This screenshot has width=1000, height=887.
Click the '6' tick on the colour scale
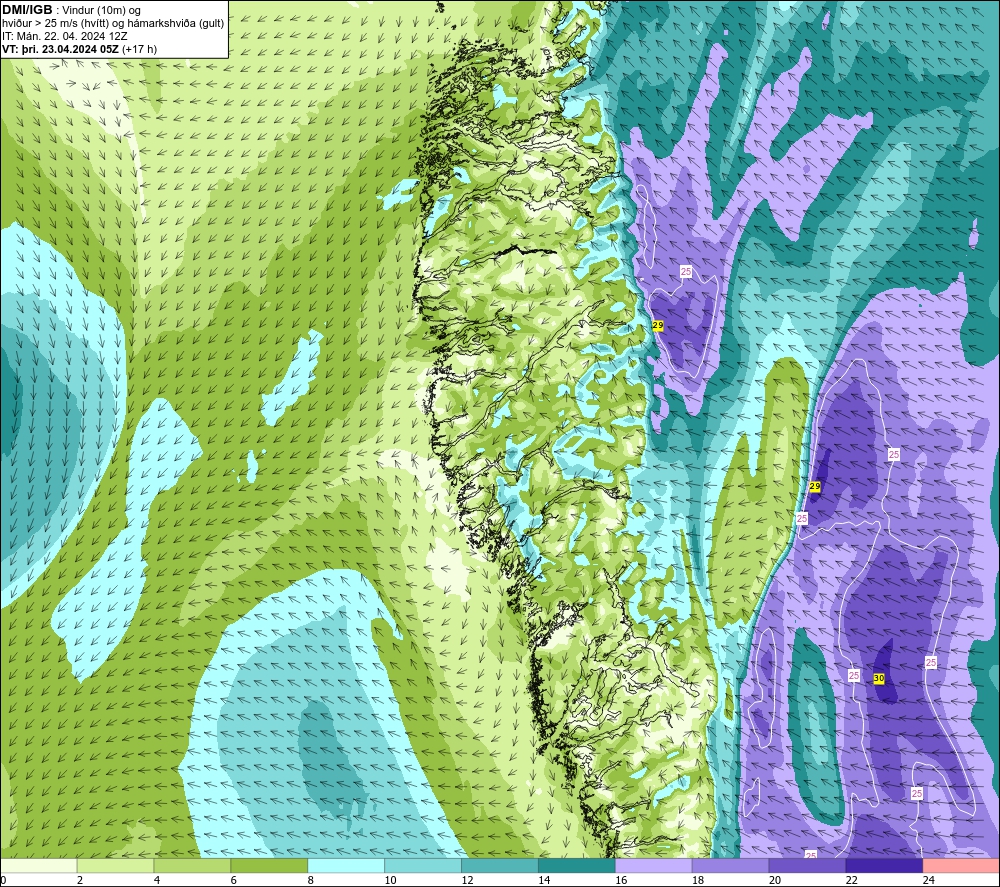coord(233,880)
